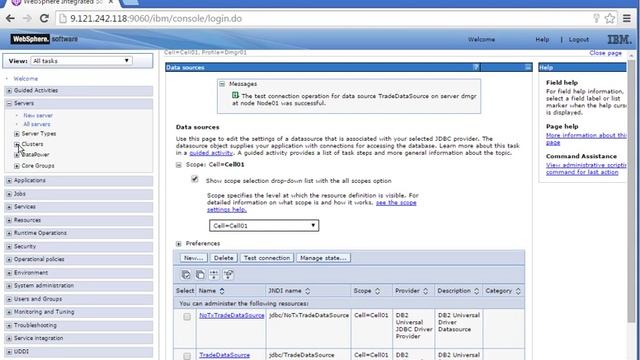Open see the scope settings help link
640x360 pixels.
[x=311, y=206]
